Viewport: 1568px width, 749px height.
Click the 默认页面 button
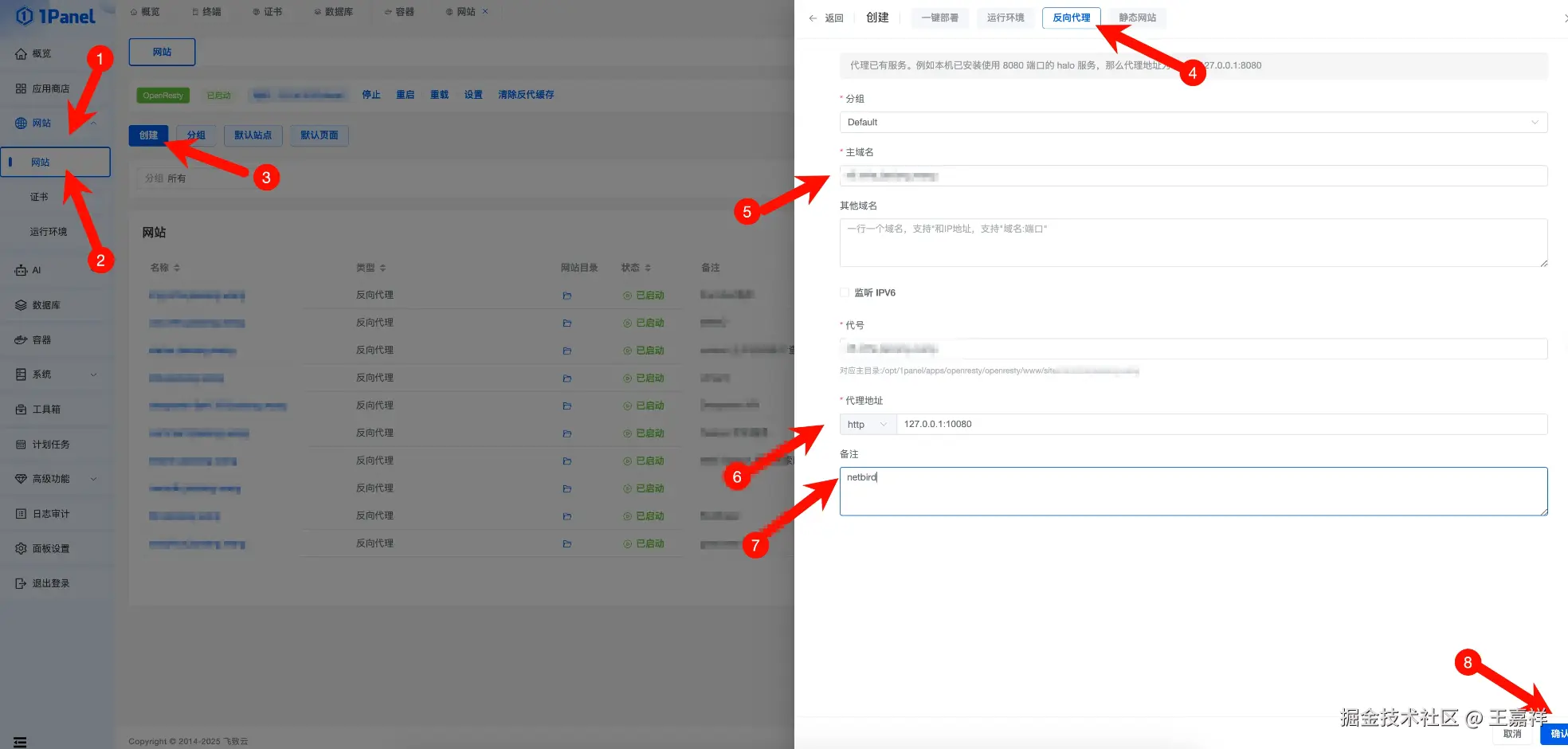[x=319, y=135]
